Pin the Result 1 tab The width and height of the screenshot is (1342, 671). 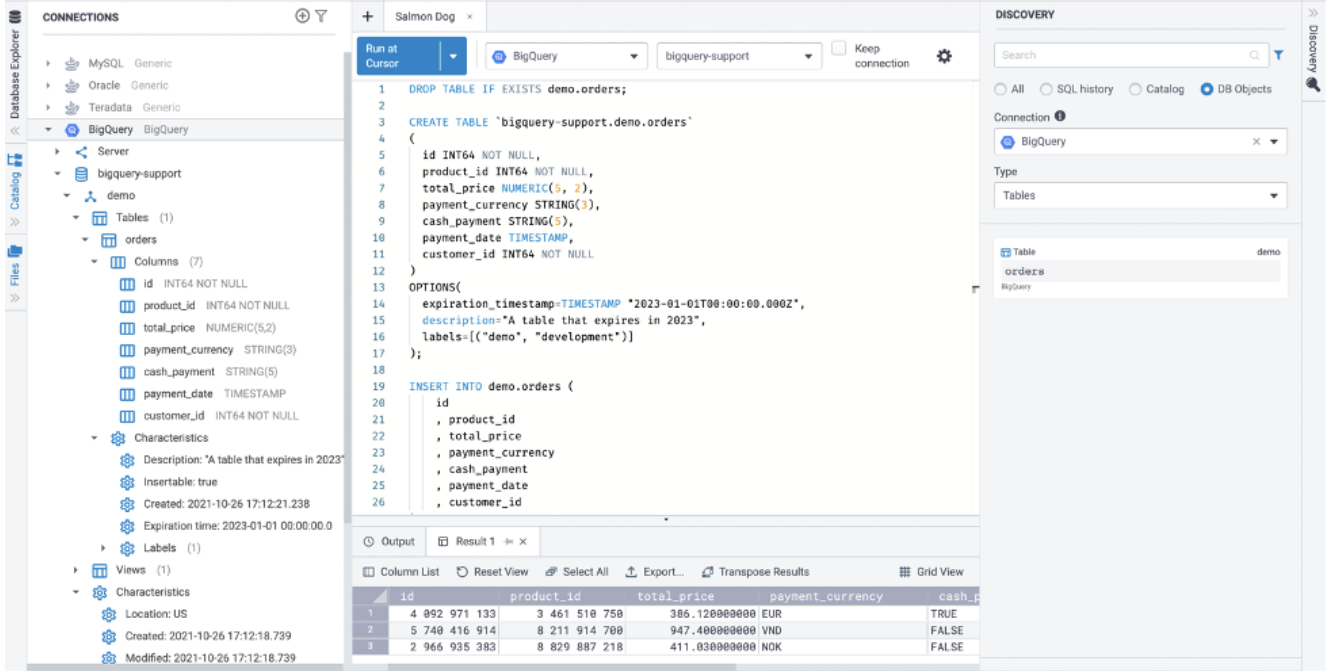click(507, 541)
